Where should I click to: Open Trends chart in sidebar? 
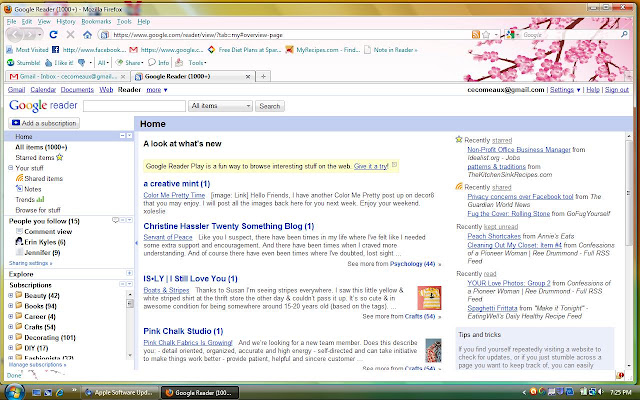30,200
